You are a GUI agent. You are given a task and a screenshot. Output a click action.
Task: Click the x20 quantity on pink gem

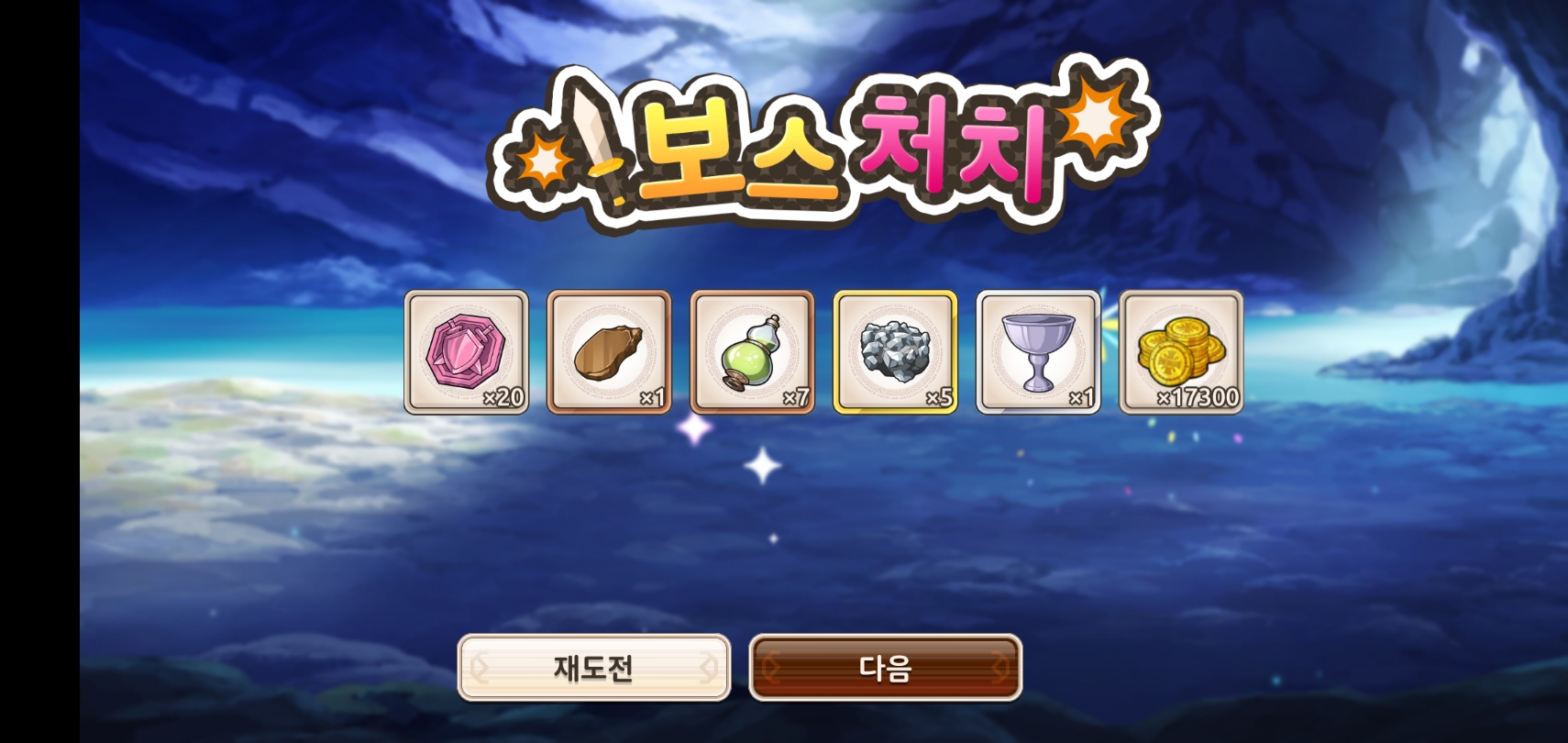pos(503,397)
